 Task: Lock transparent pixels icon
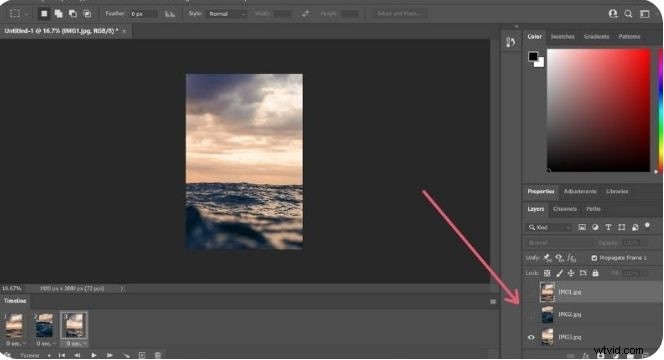547,273
